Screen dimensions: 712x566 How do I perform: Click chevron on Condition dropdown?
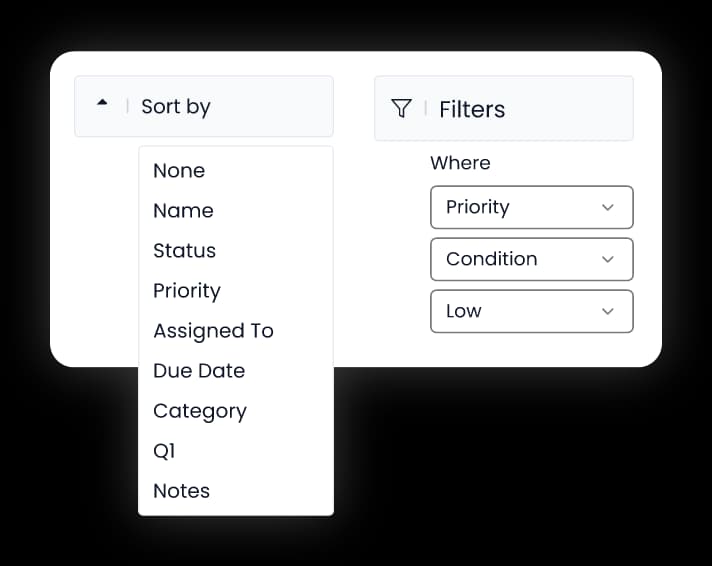(x=608, y=259)
